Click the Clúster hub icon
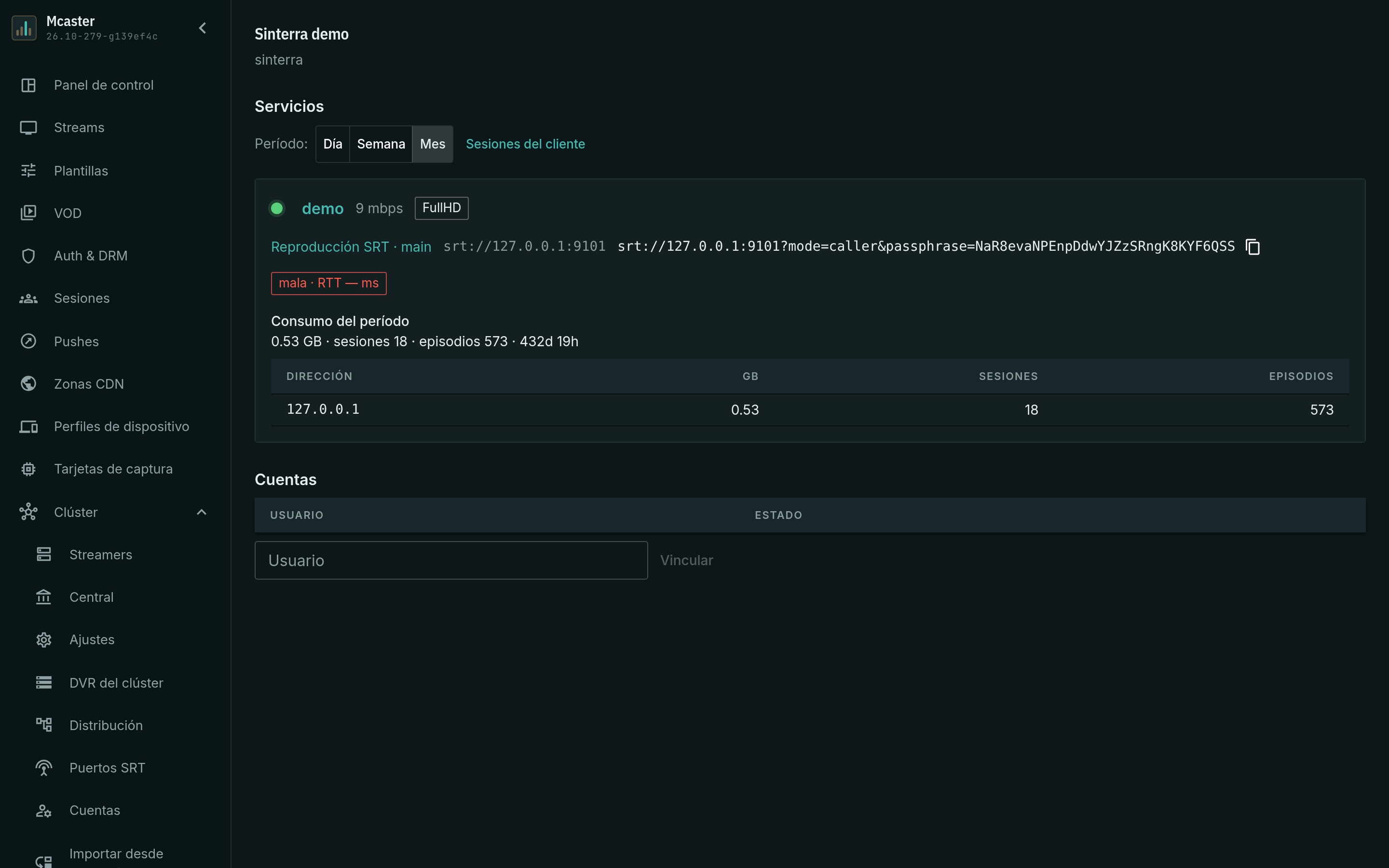 pos(28,512)
